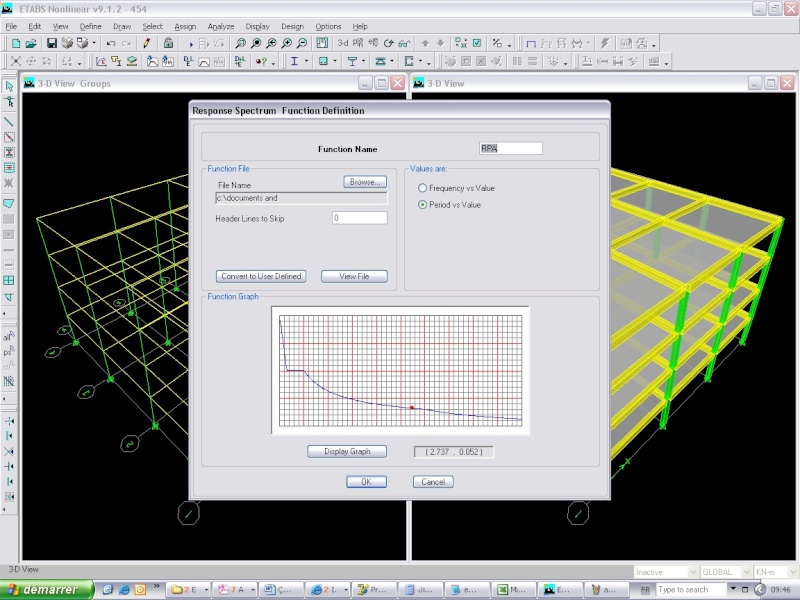Click the pencil refresh window icon
This screenshot has width=800, height=600.
coord(147,44)
